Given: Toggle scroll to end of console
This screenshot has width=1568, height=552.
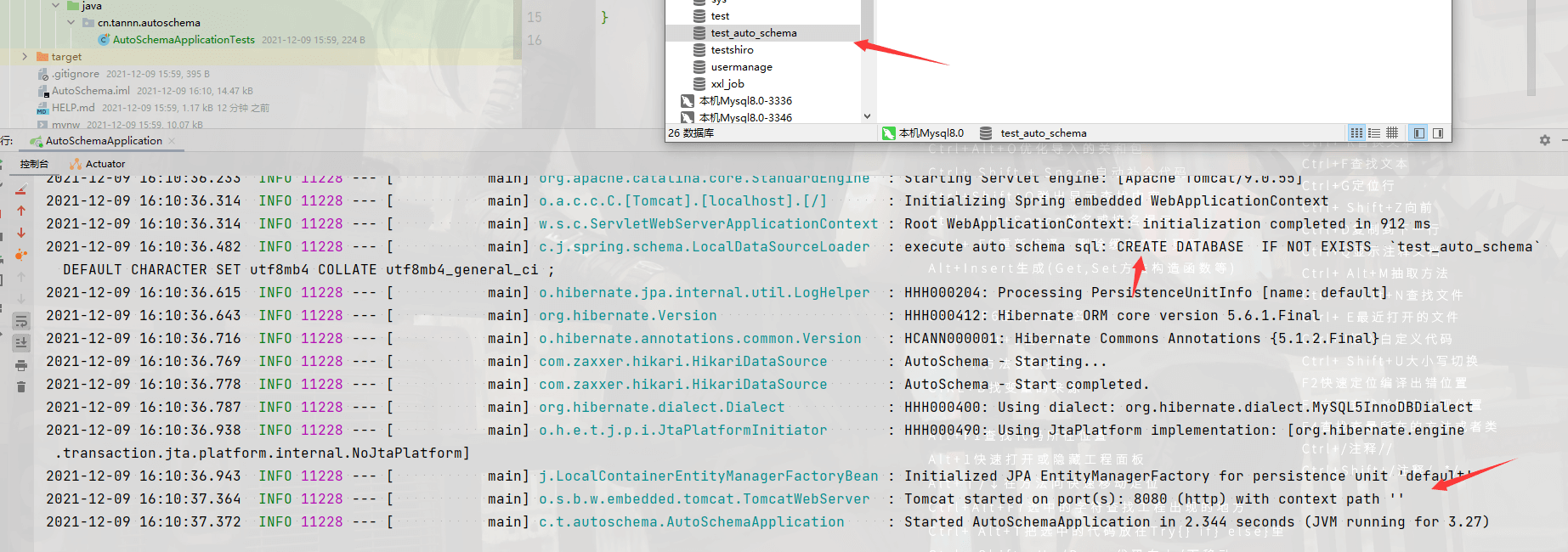Looking at the screenshot, I should (21, 343).
